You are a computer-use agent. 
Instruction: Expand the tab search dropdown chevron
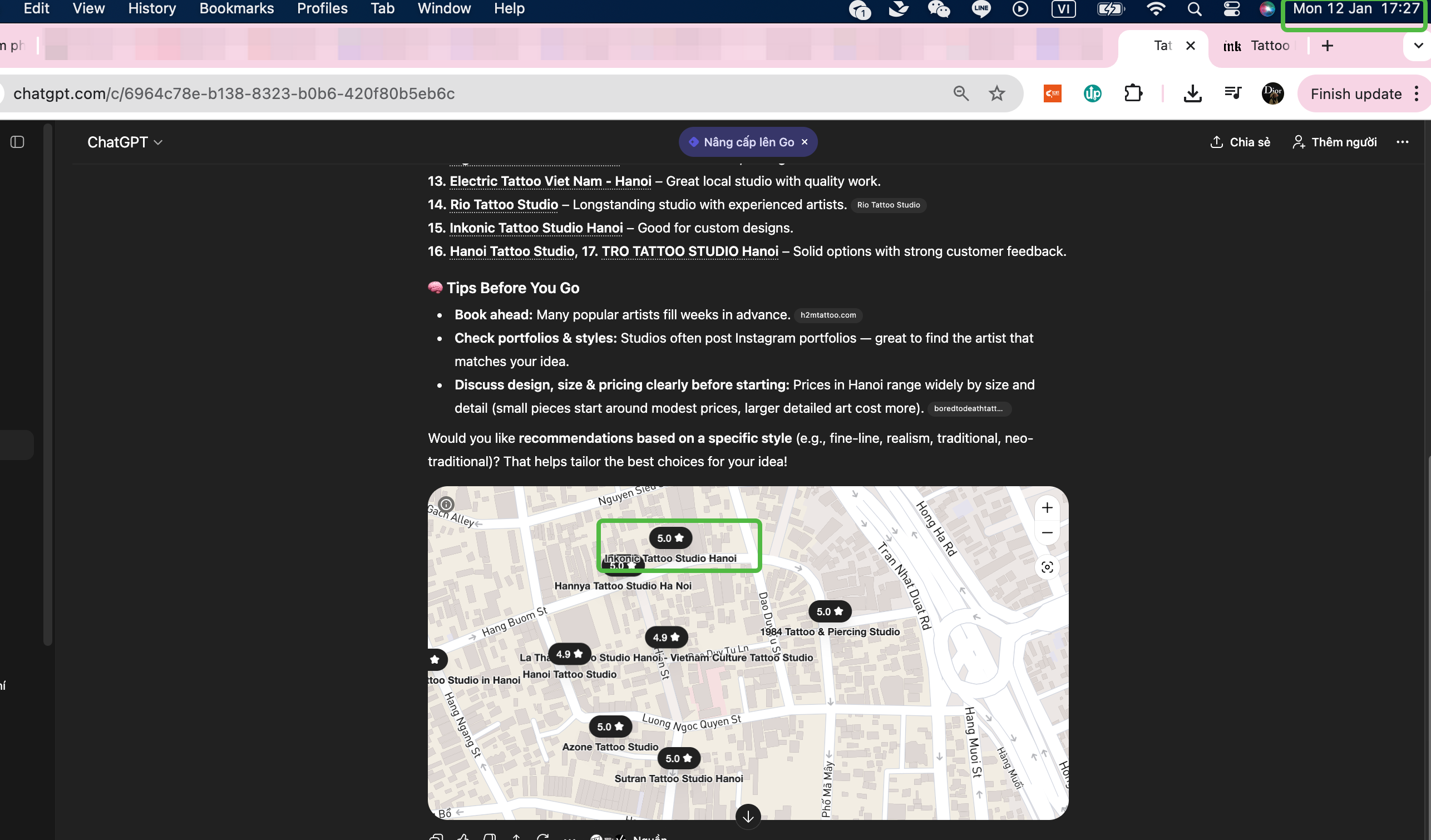click(1418, 46)
